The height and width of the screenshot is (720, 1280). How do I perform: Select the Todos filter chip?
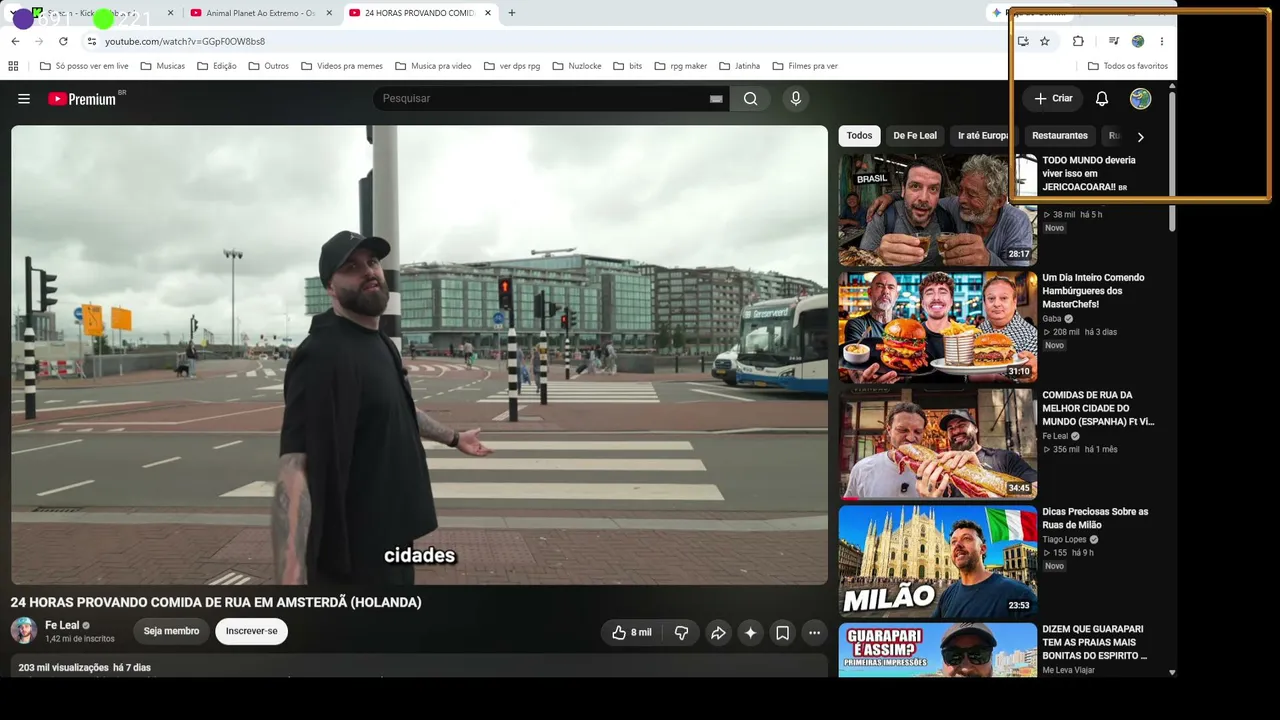click(x=859, y=136)
